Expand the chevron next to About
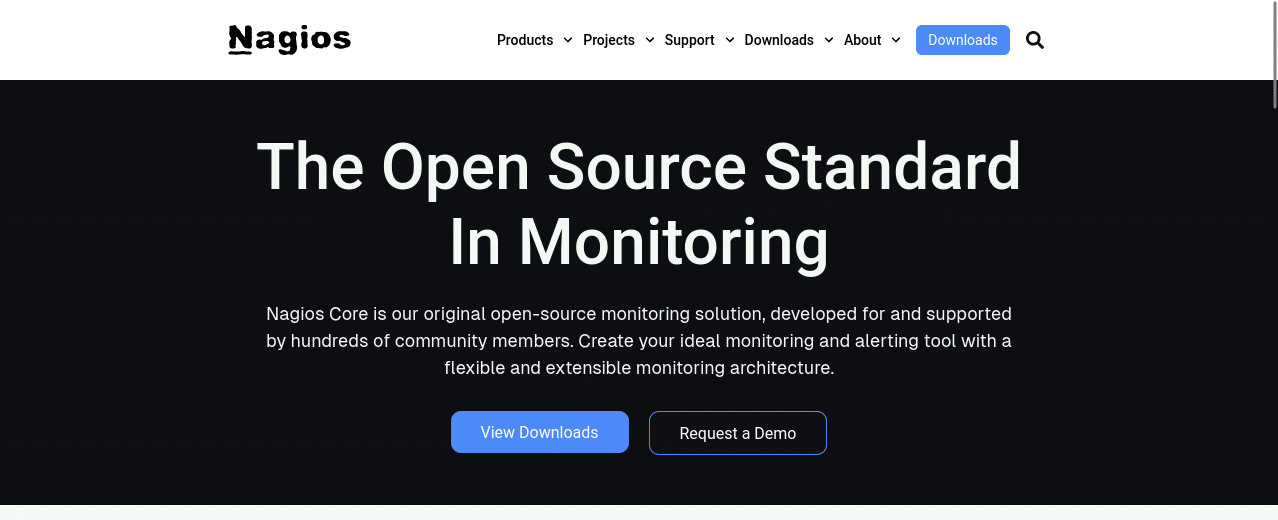Screen dimensions: 1278x520 click(896, 40)
